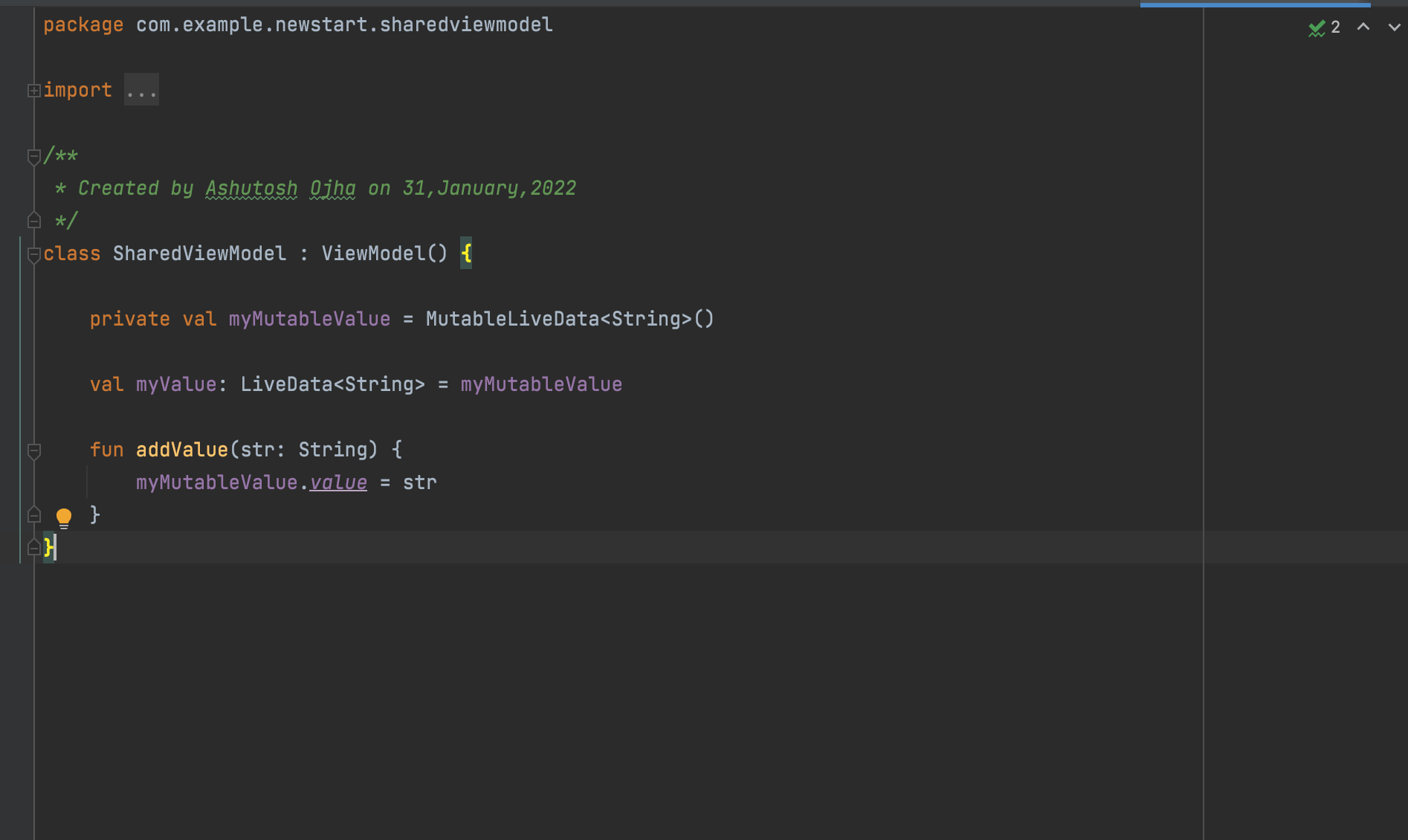Image resolution: width=1408 pixels, height=840 pixels.
Task: Click MutableLiveData<String>() constructor call
Action: pyautogui.click(x=569, y=319)
